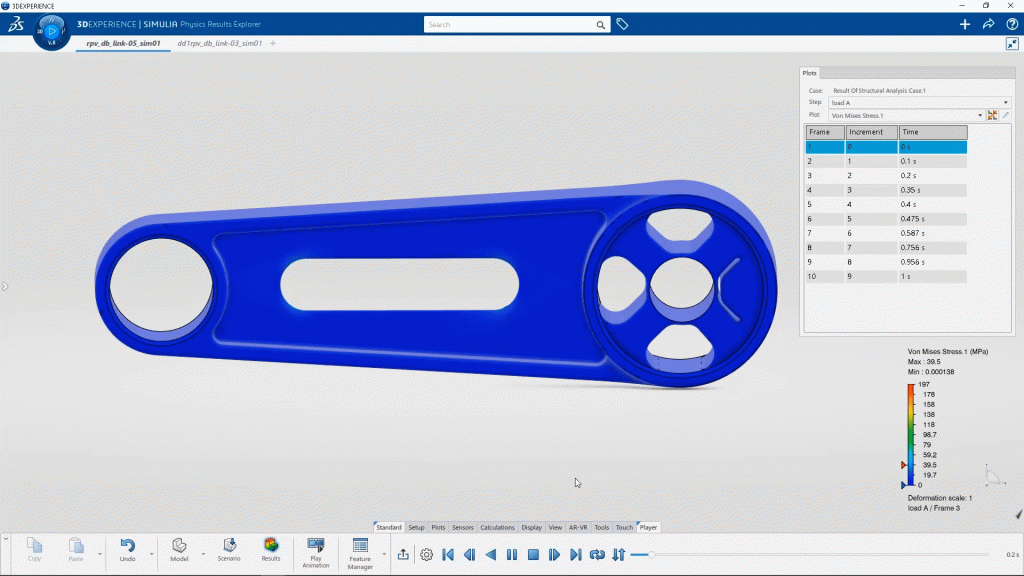Switch to the Sensors tab
The image size is (1024, 576).
tap(463, 527)
